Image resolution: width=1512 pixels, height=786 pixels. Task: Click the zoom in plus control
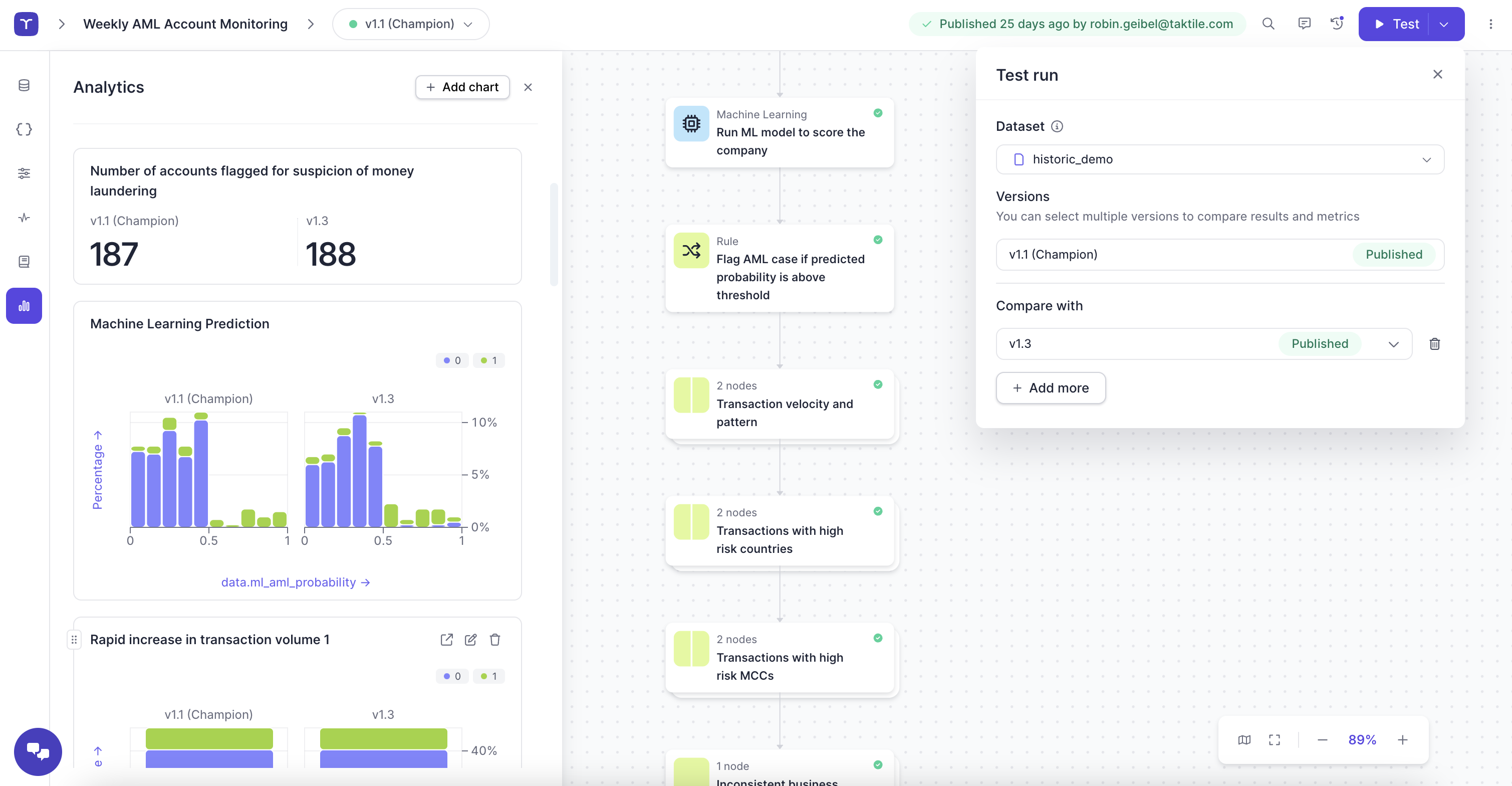[x=1402, y=739]
